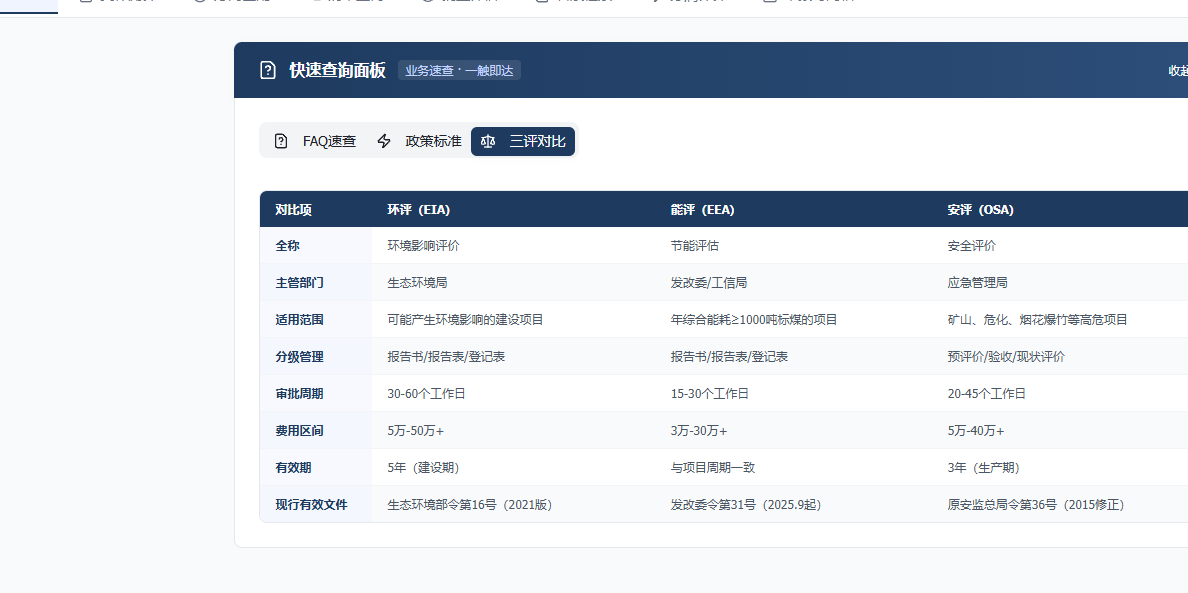Click the 环境影响评价 cell
This screenshot has width=1188, height=593.
point(424,245)
